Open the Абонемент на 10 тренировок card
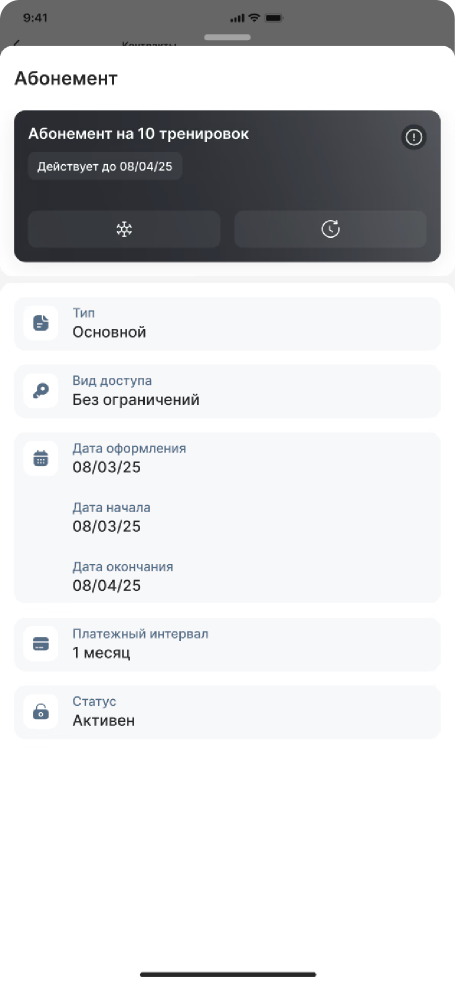This screenshot has width=455, height=983. click(x=228, y=186)
